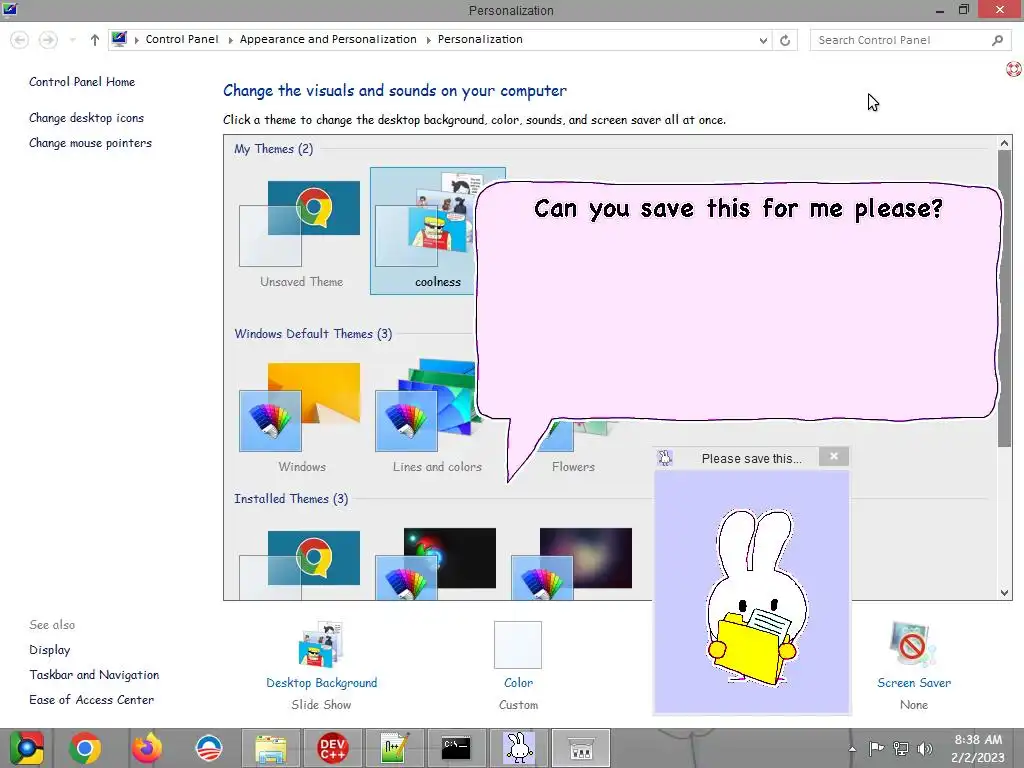1024x768 pixels.
Task: Expand the address bar history dropdown
Action: [763, 40]
